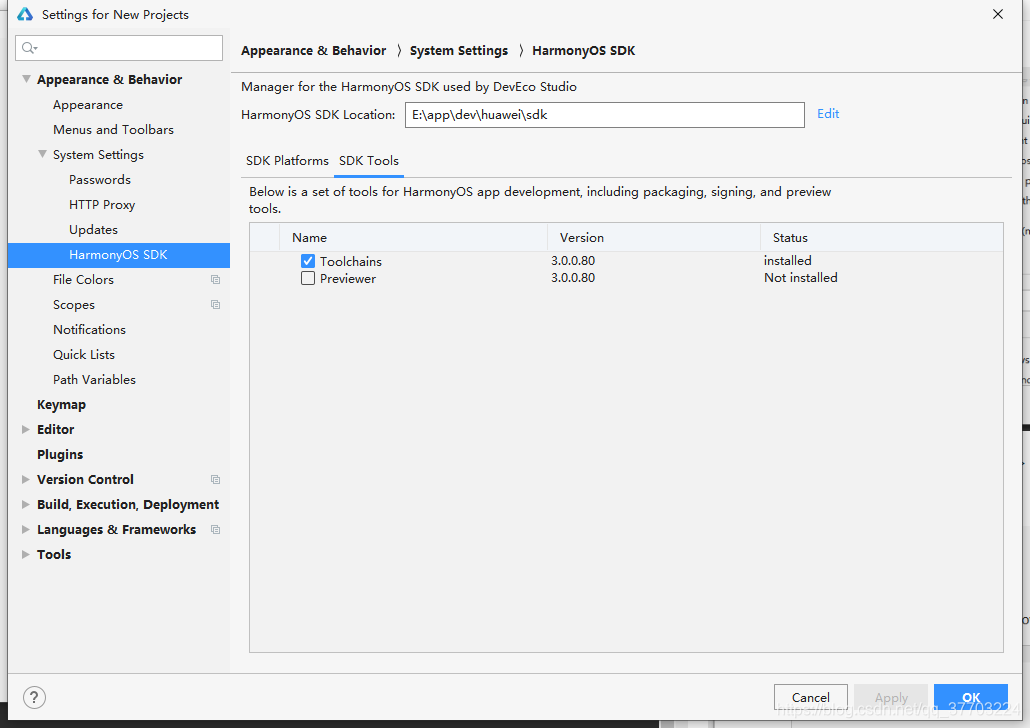The height and width of the screenshot is (728, 1030).
Task: Uncheck the Toolchains checkbox
Action: click(x=308, y=262)
